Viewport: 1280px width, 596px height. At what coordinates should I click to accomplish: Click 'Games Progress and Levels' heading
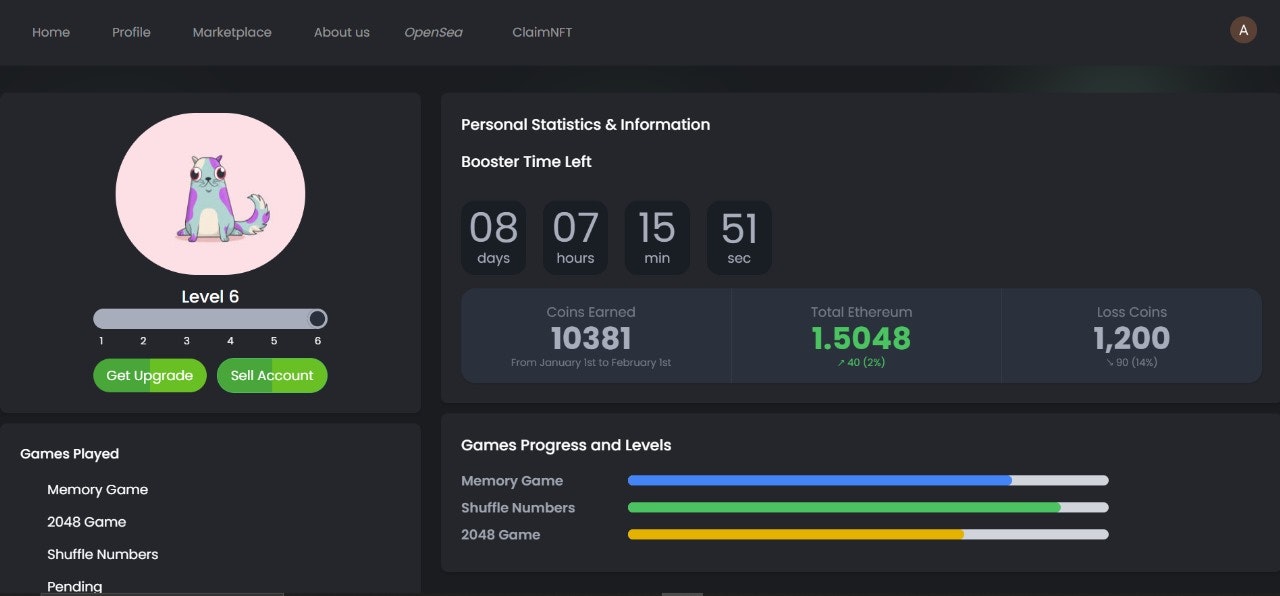pyautogui.click(x=566, y=445)
